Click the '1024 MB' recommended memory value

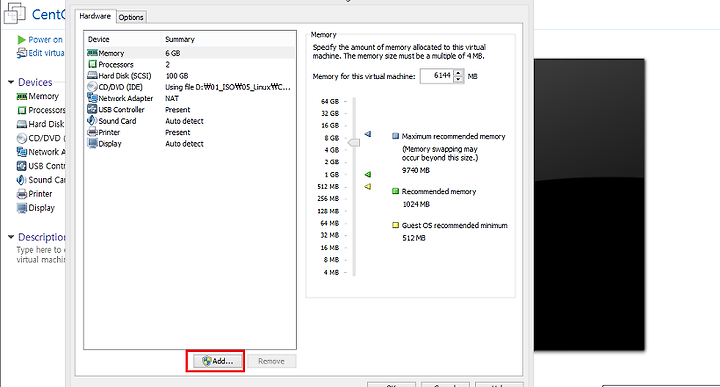coord(416,204)
